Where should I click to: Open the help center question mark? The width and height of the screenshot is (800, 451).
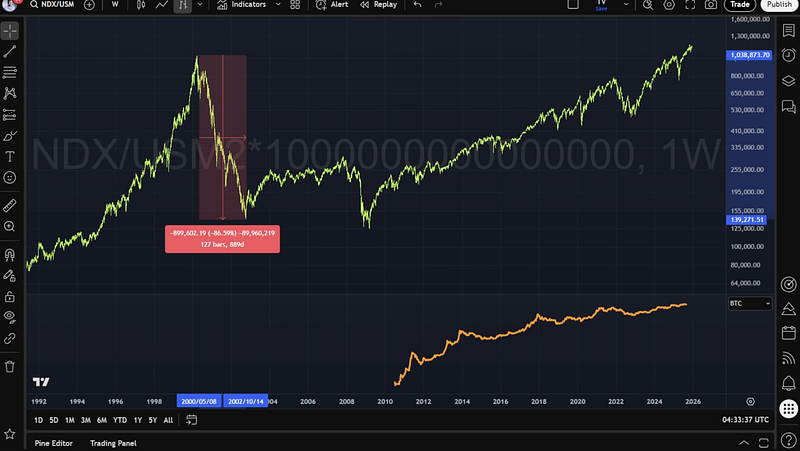789,440
